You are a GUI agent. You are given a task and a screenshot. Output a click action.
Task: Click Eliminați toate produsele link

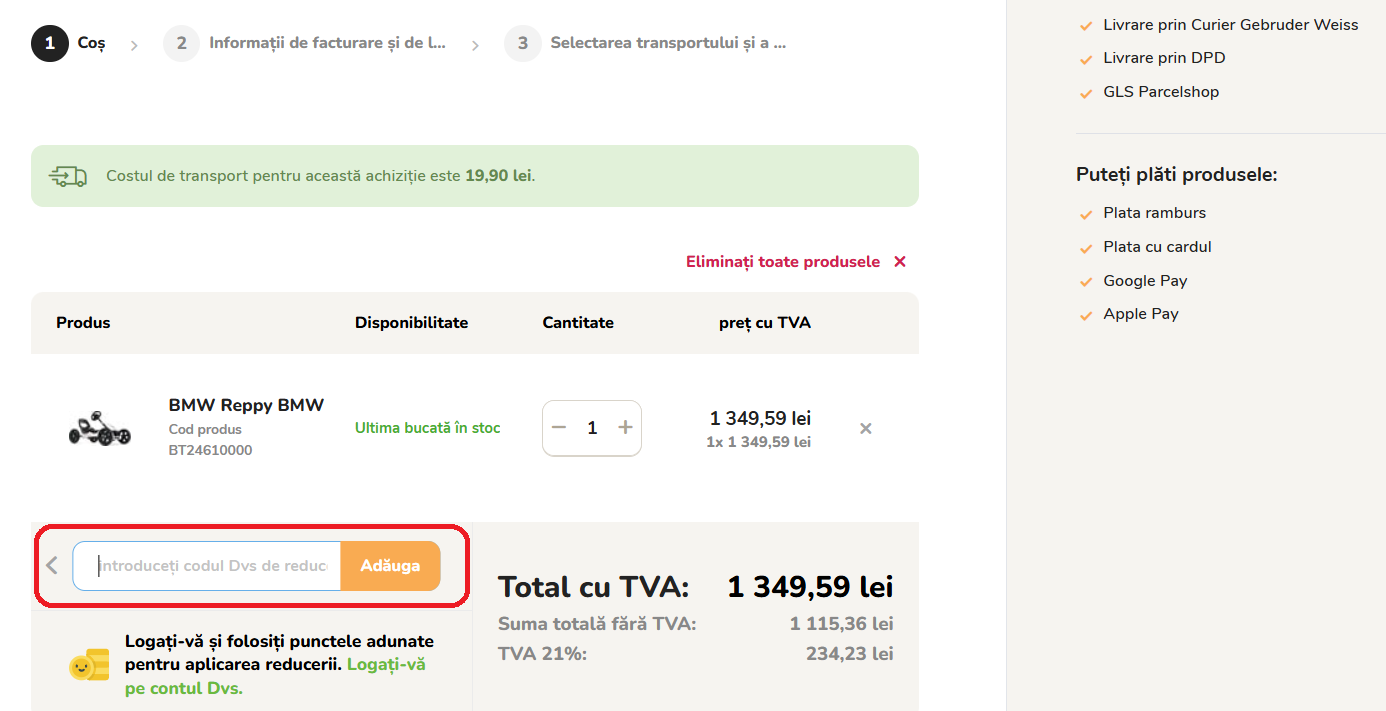[782, 262]
